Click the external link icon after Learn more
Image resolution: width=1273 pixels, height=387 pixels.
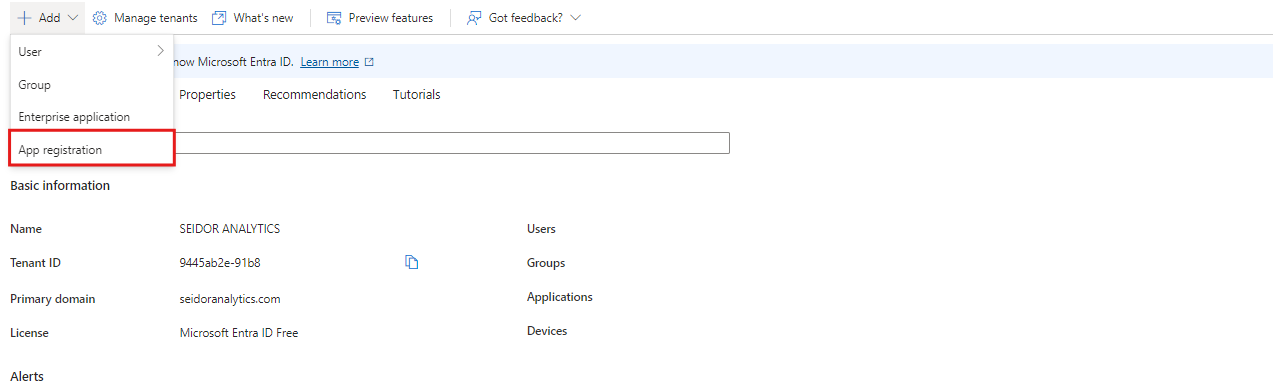[369, 62]
